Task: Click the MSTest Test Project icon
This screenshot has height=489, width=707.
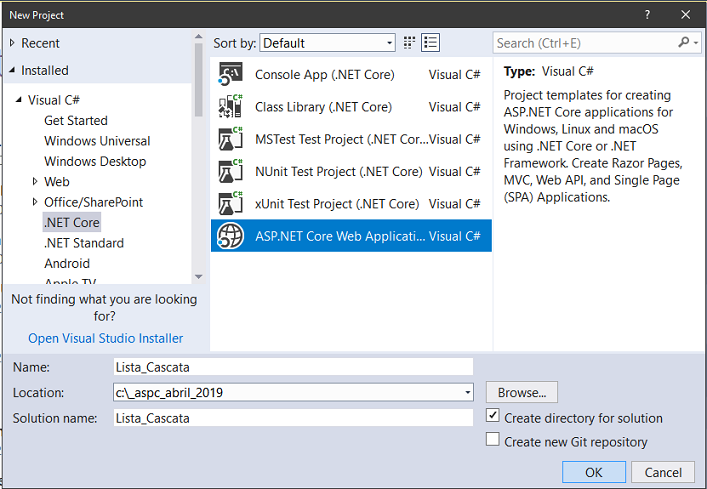Action: pos(230,139)
